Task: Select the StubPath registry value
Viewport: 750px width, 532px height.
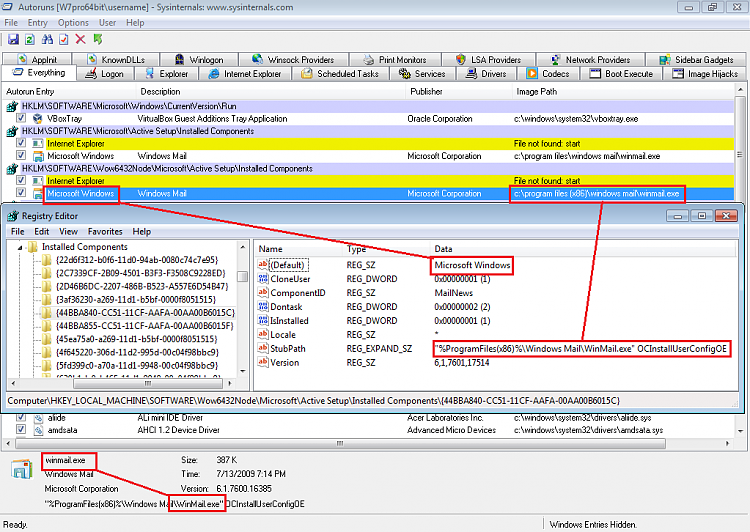Action: (x=287, y=348)
